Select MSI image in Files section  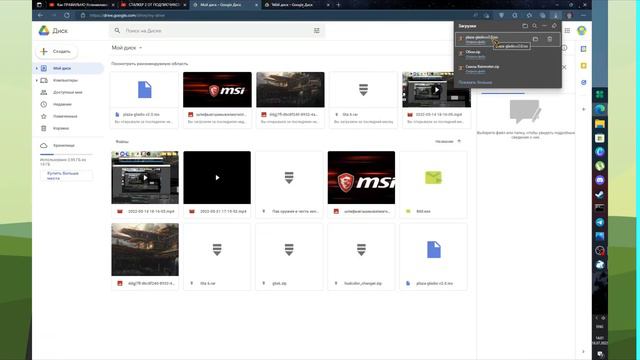click(x=361, y=178)
